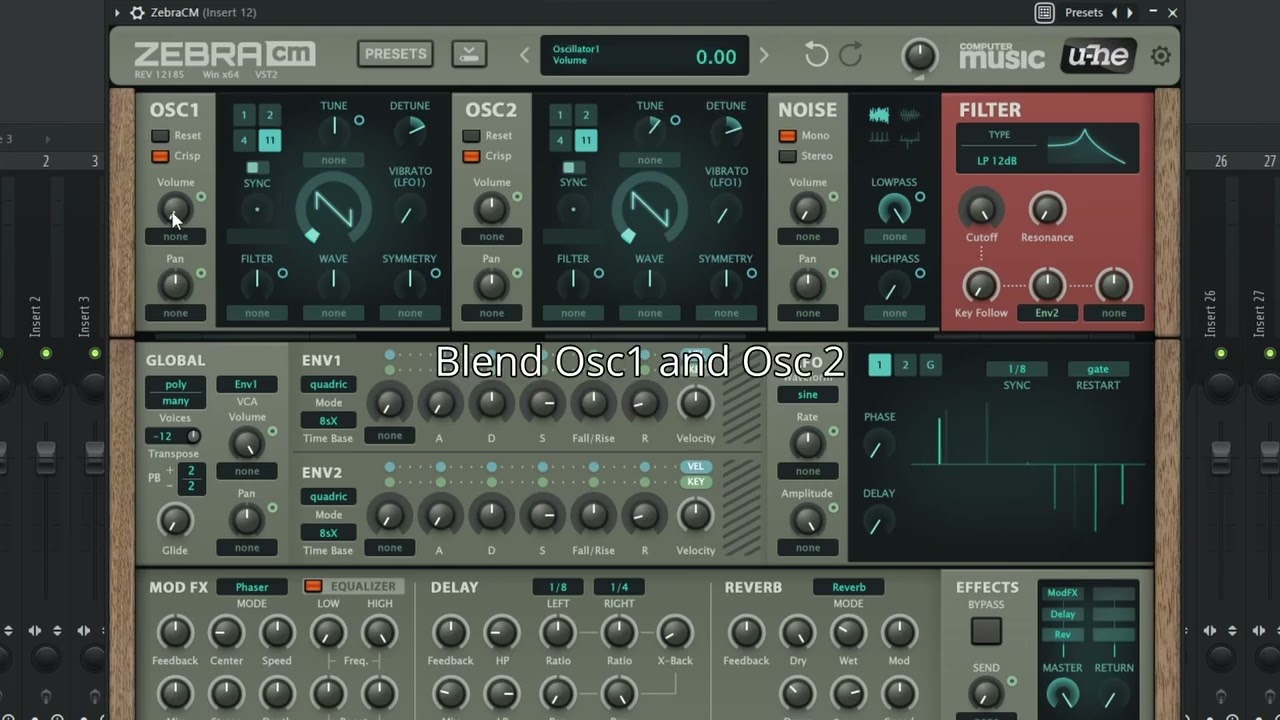Open Mod FX mode Phaser dropdown
This screenshot has width=1280, height=720.
pos(251,587)
